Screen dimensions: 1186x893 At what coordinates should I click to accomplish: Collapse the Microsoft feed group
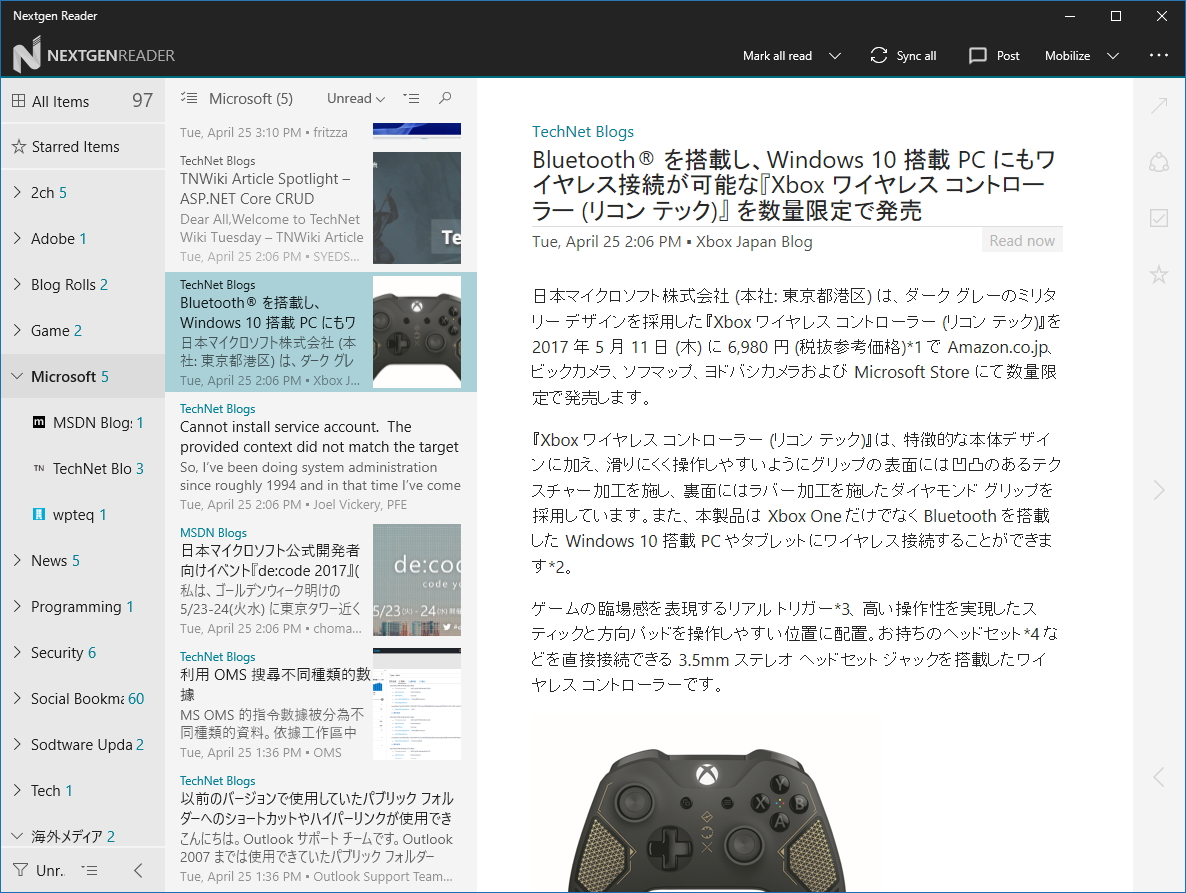pos(17,376)
